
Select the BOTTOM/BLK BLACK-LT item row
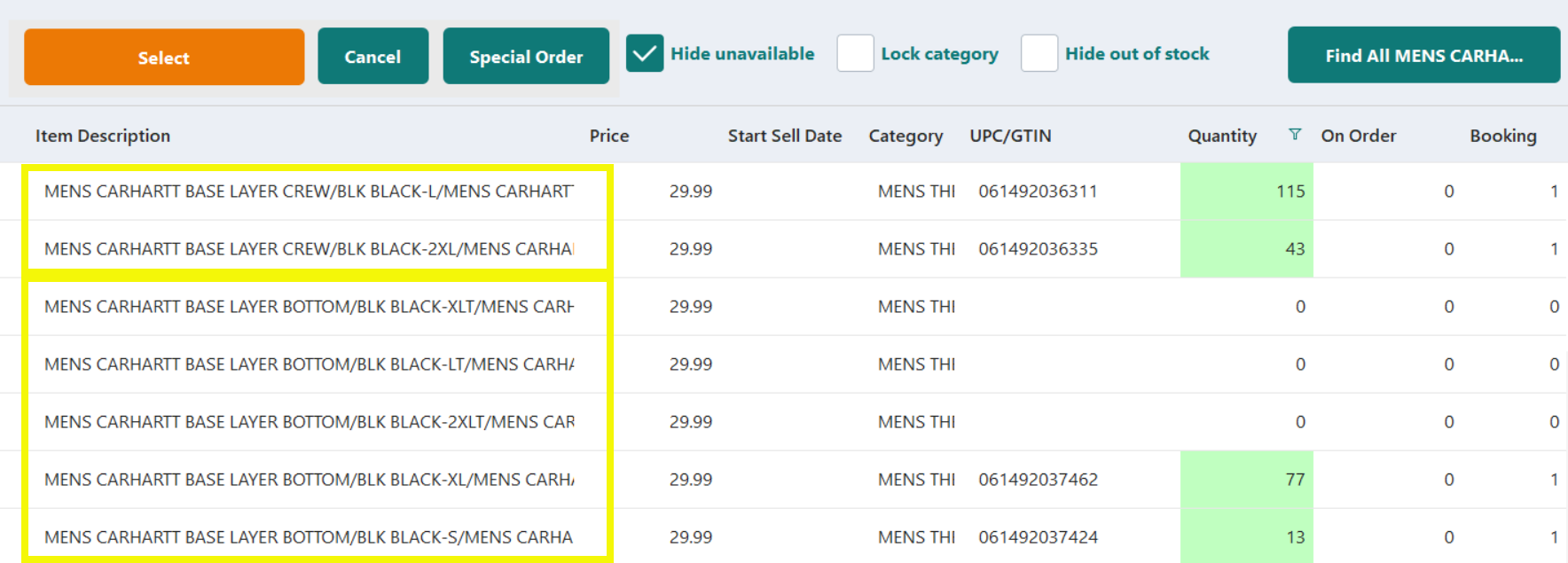point(784,364)
